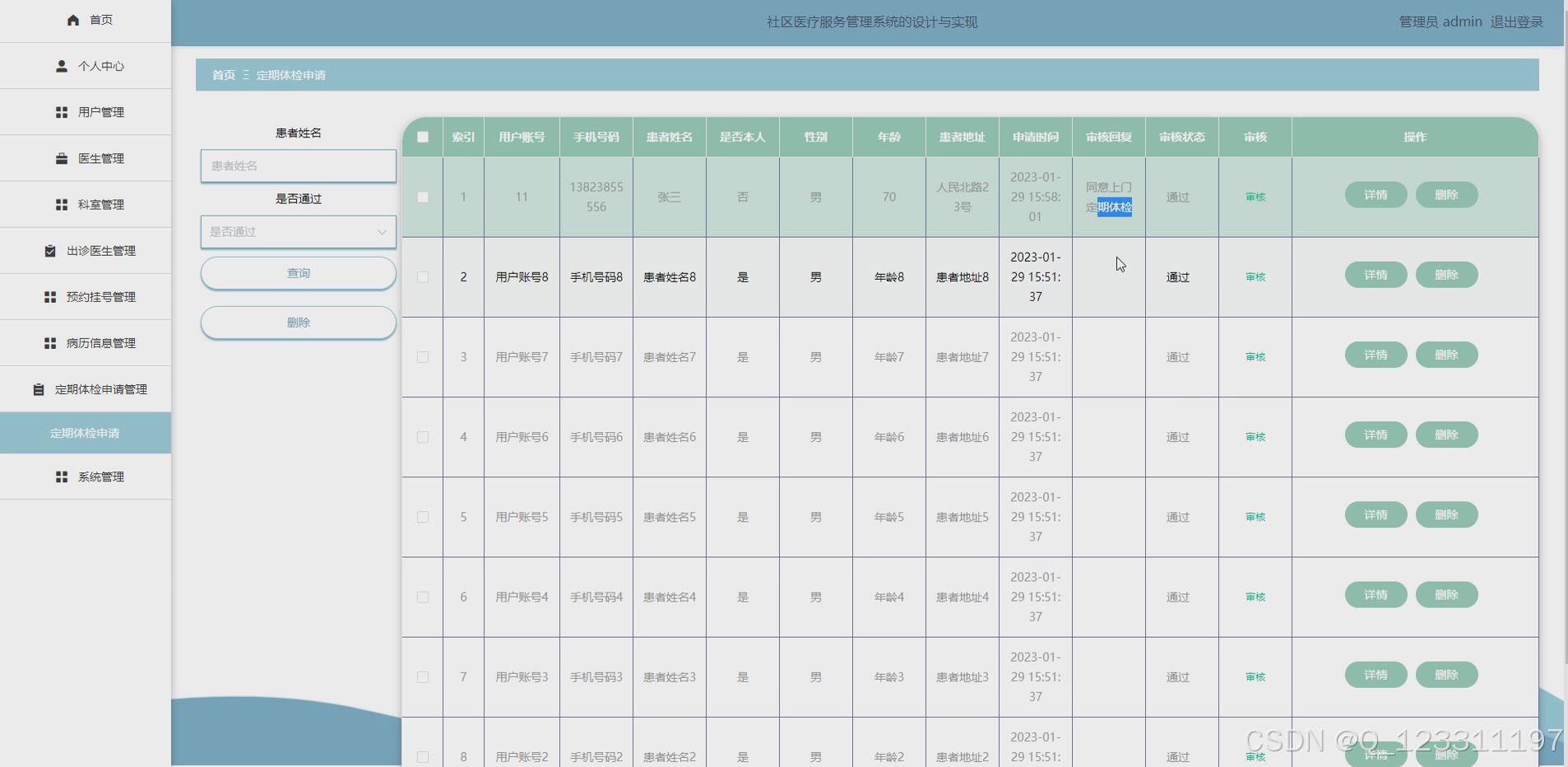
Task: Click 审核 link for row 2 用户账号8
Action: pos(1255,277)
